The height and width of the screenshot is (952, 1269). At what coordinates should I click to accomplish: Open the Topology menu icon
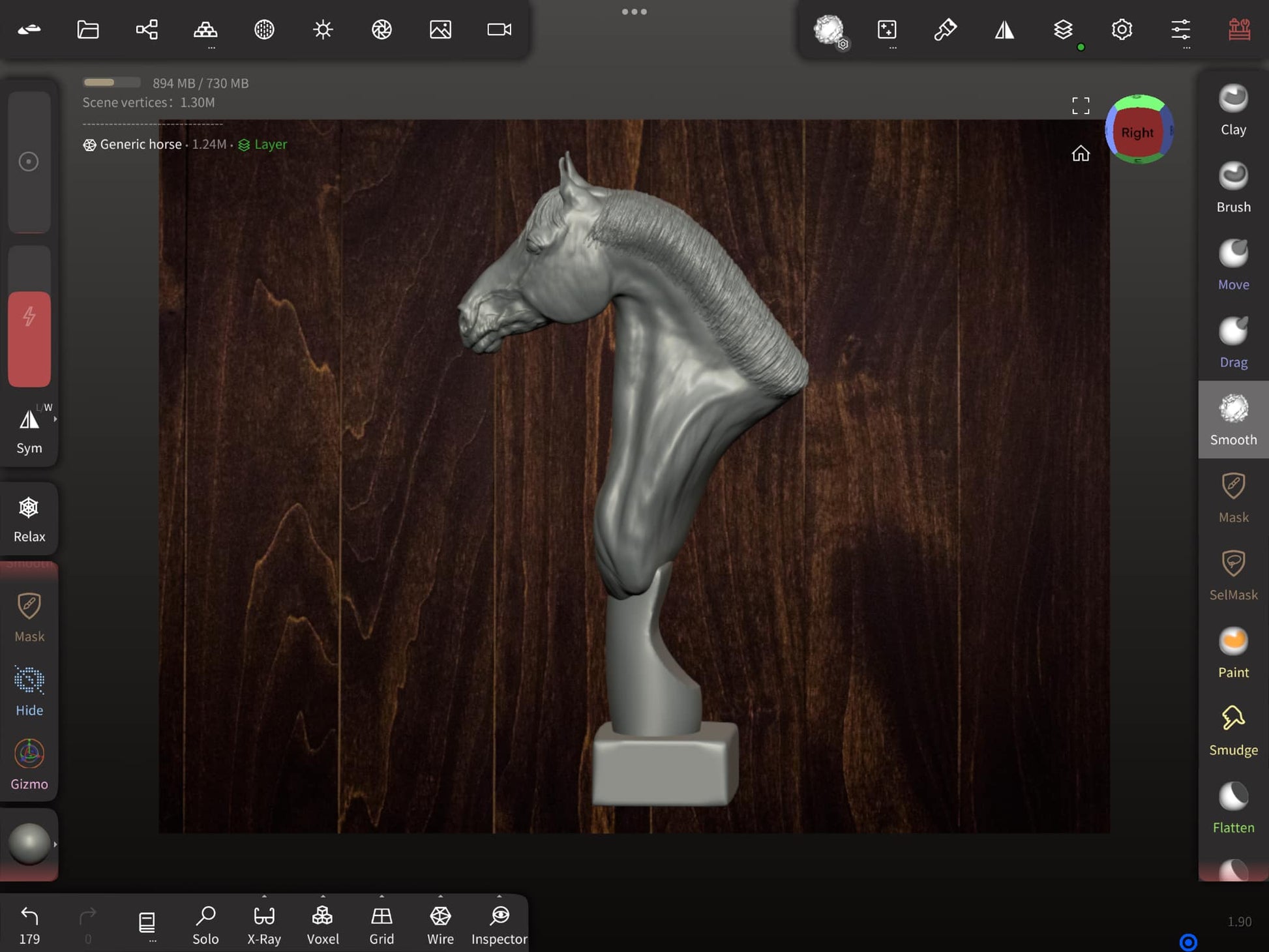coord(205,30)
